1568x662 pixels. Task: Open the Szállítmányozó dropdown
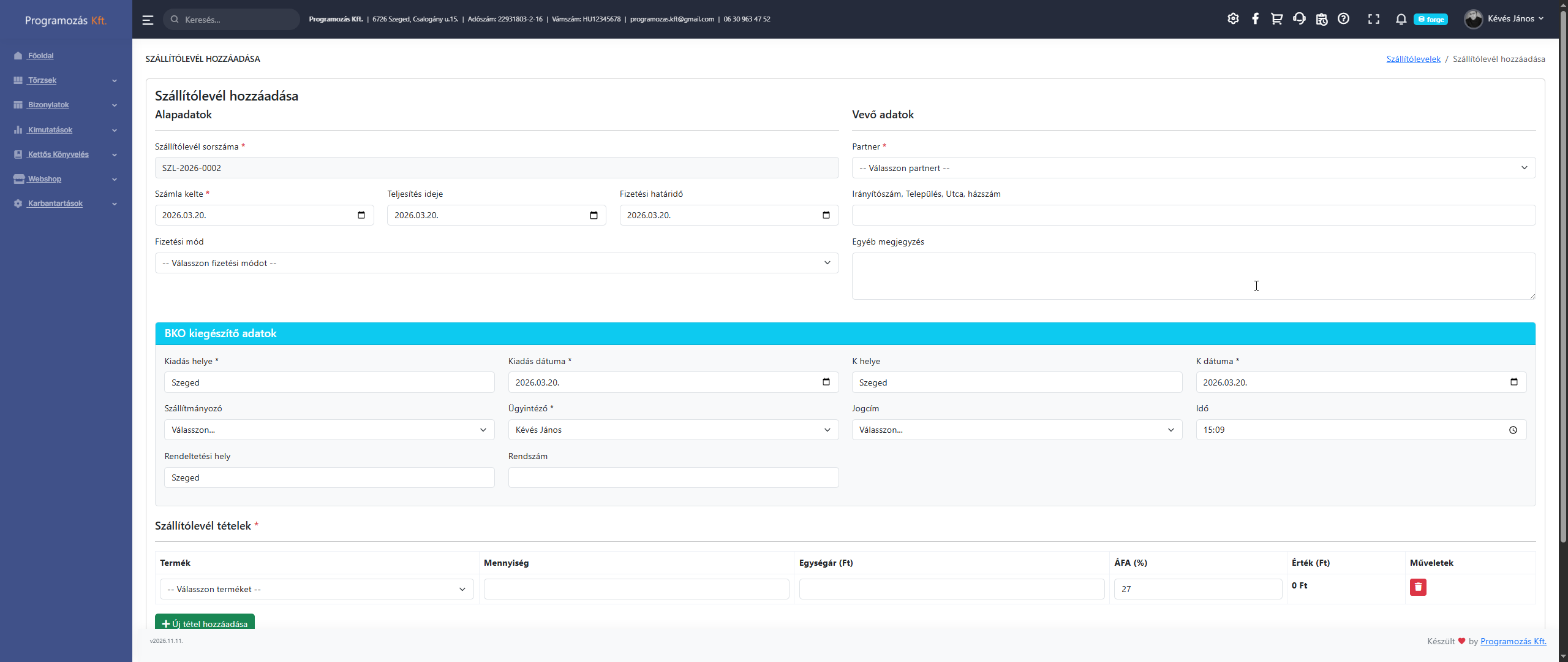[329, 430]
